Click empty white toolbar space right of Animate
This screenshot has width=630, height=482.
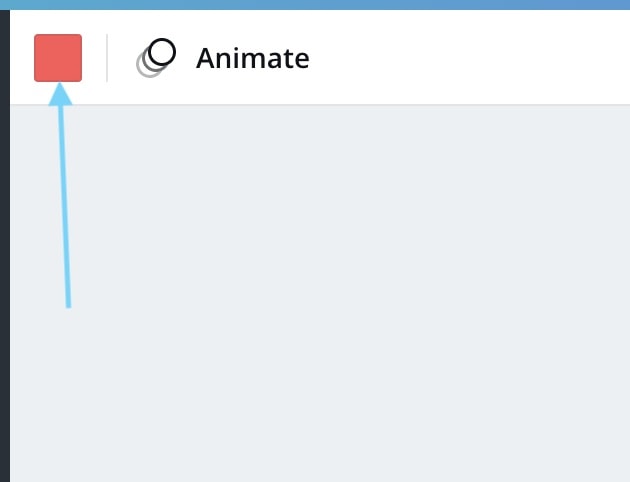pyautogui.click(x=470, y=58)
